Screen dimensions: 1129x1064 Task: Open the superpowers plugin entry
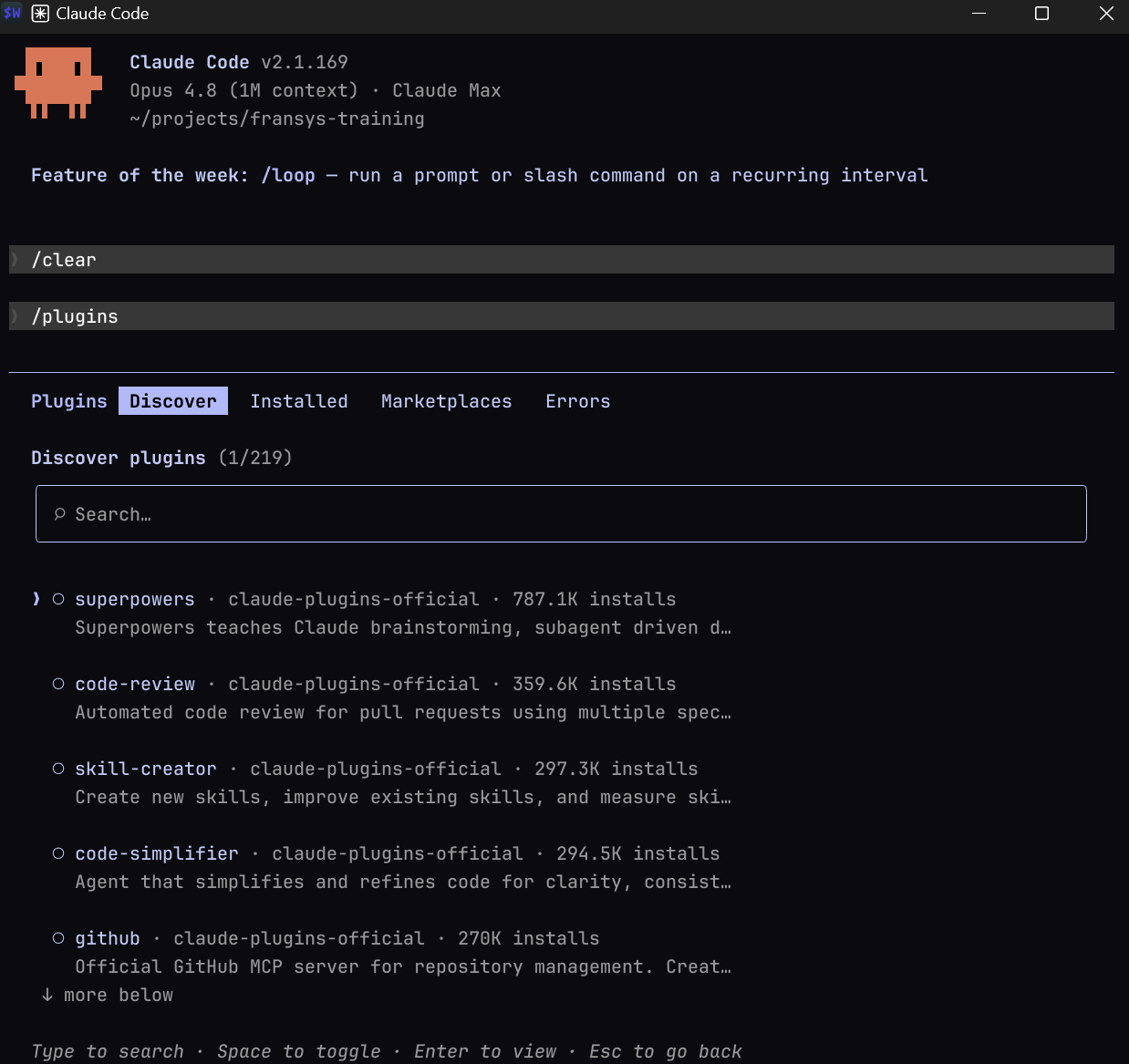click(x=135, y=599)
